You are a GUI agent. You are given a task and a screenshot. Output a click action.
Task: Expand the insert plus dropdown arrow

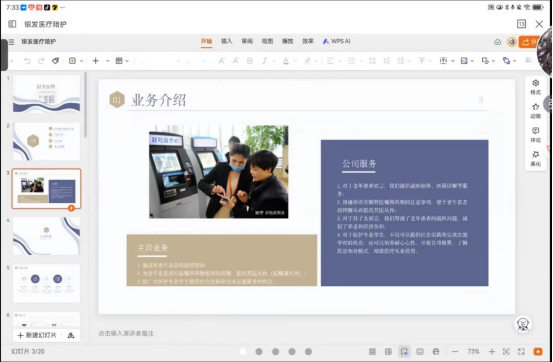(x=108, y=61)
